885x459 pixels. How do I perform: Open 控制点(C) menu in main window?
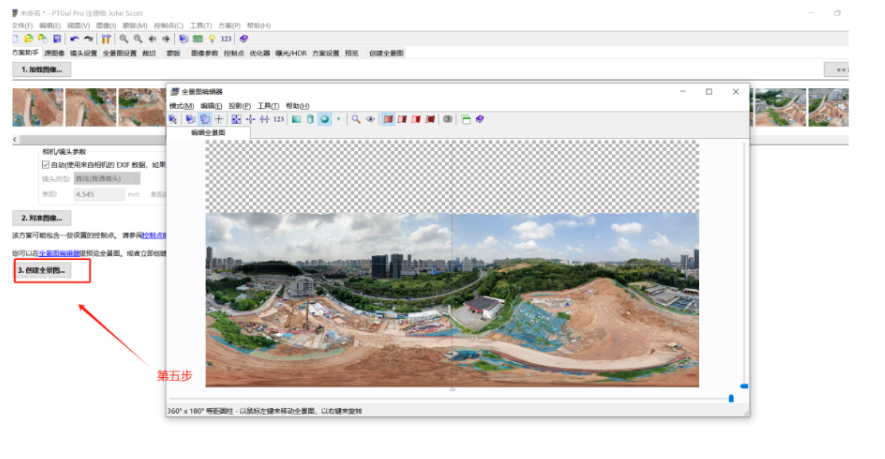click(x=169, y=25)
